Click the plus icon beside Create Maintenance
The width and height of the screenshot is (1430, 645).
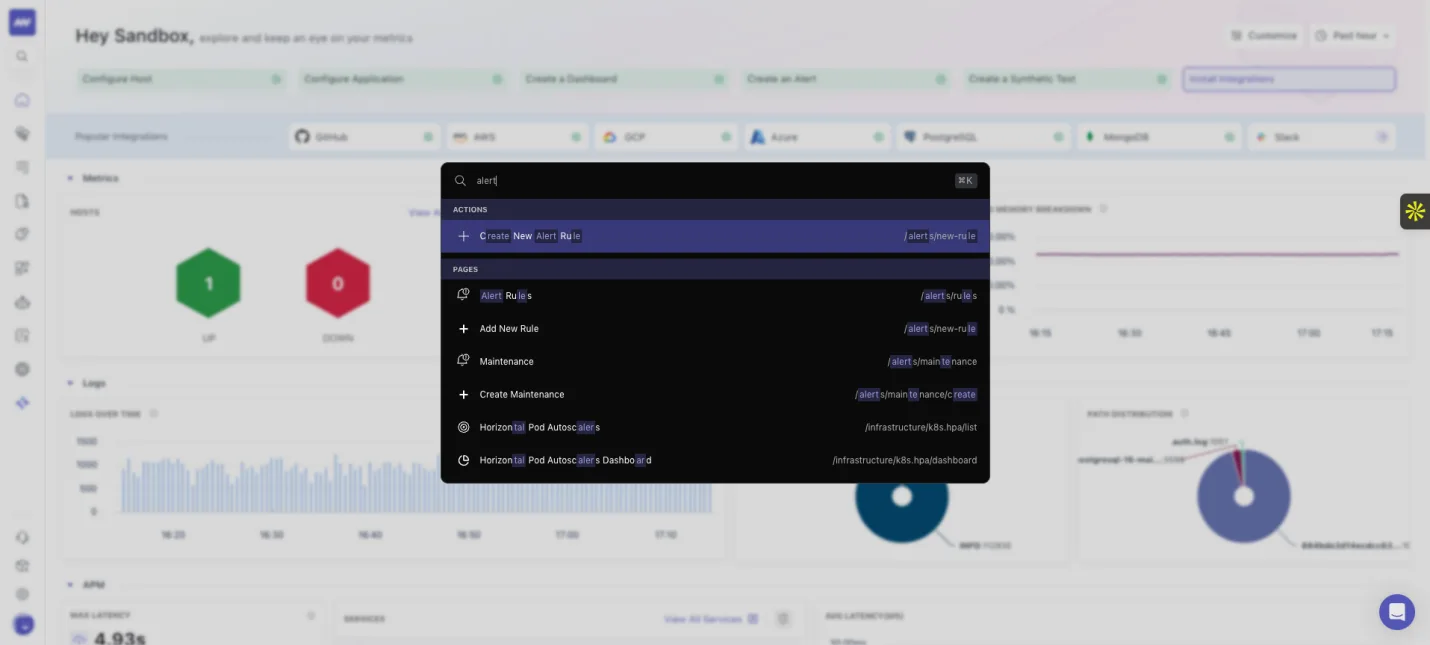(463, 395)
